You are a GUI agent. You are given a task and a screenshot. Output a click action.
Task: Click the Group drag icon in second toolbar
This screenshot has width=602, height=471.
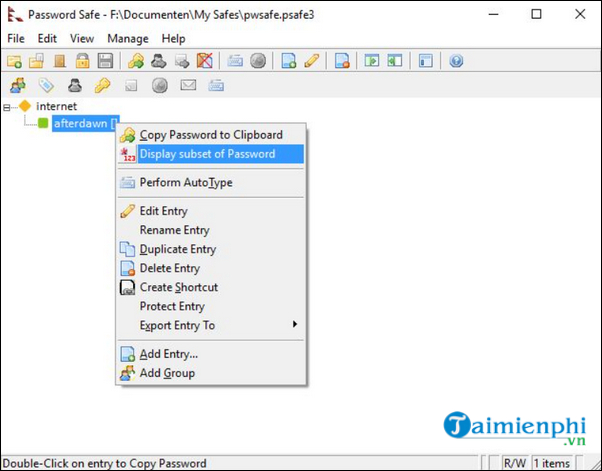click(18, 85)
